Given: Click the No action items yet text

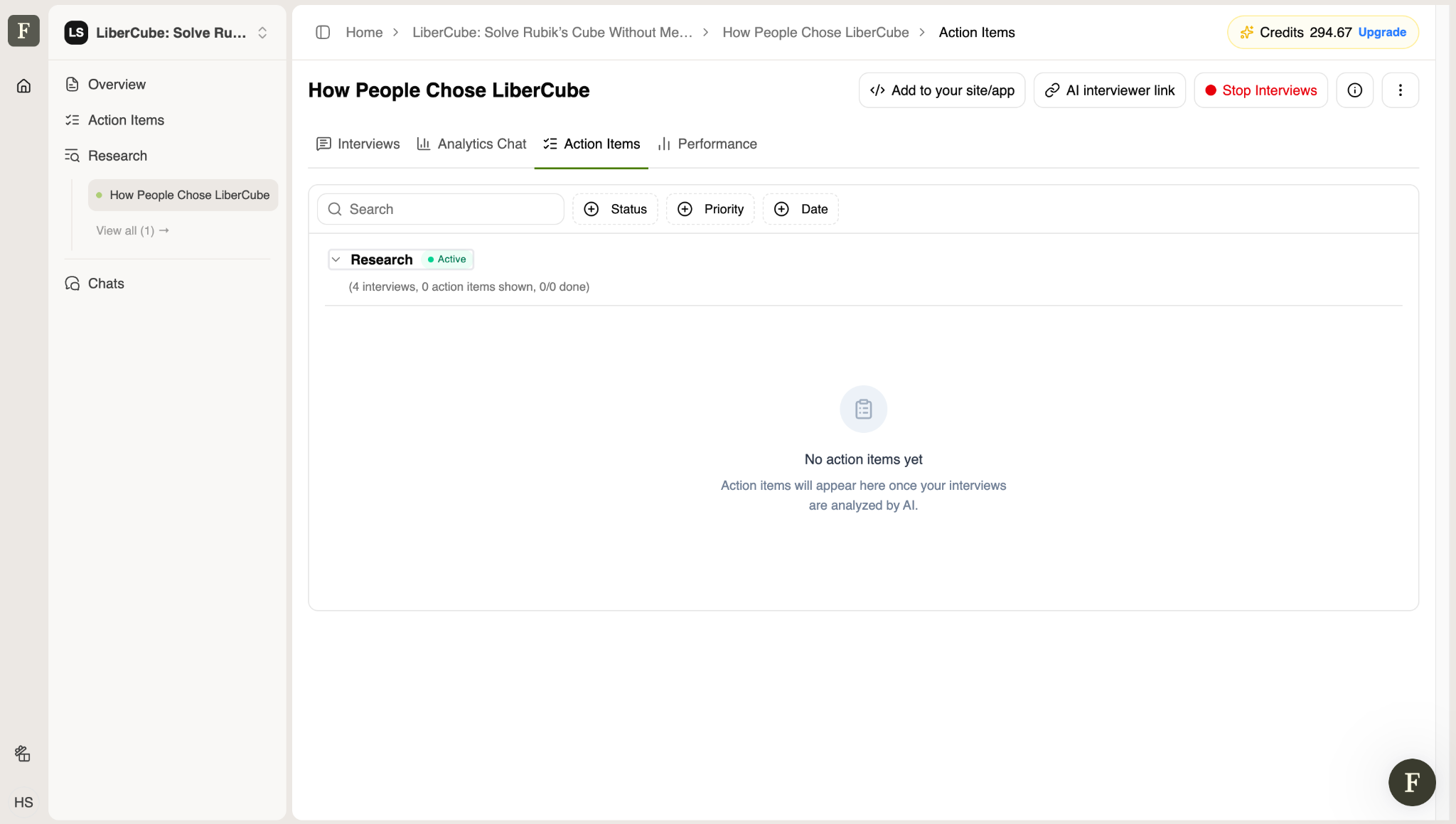Looking at the screenshot, I should click(863, 459).
